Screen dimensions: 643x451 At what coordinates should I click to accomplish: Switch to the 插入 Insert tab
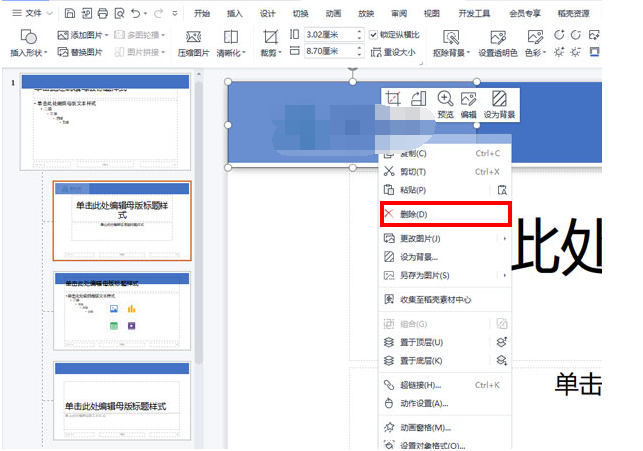pos(235,13)
